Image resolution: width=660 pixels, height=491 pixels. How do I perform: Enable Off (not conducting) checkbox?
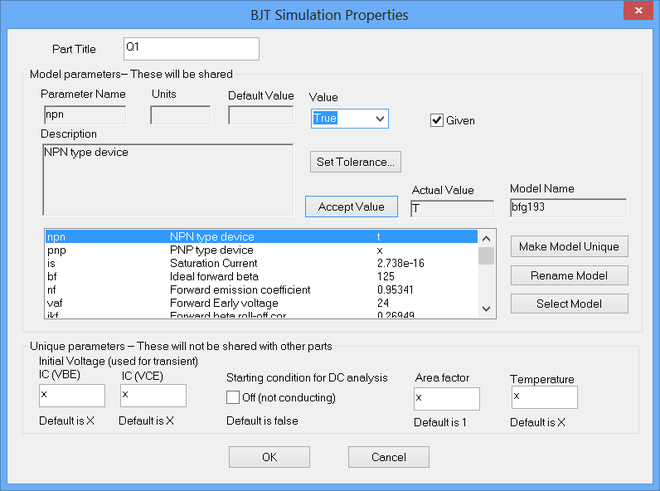click(233, 397)
